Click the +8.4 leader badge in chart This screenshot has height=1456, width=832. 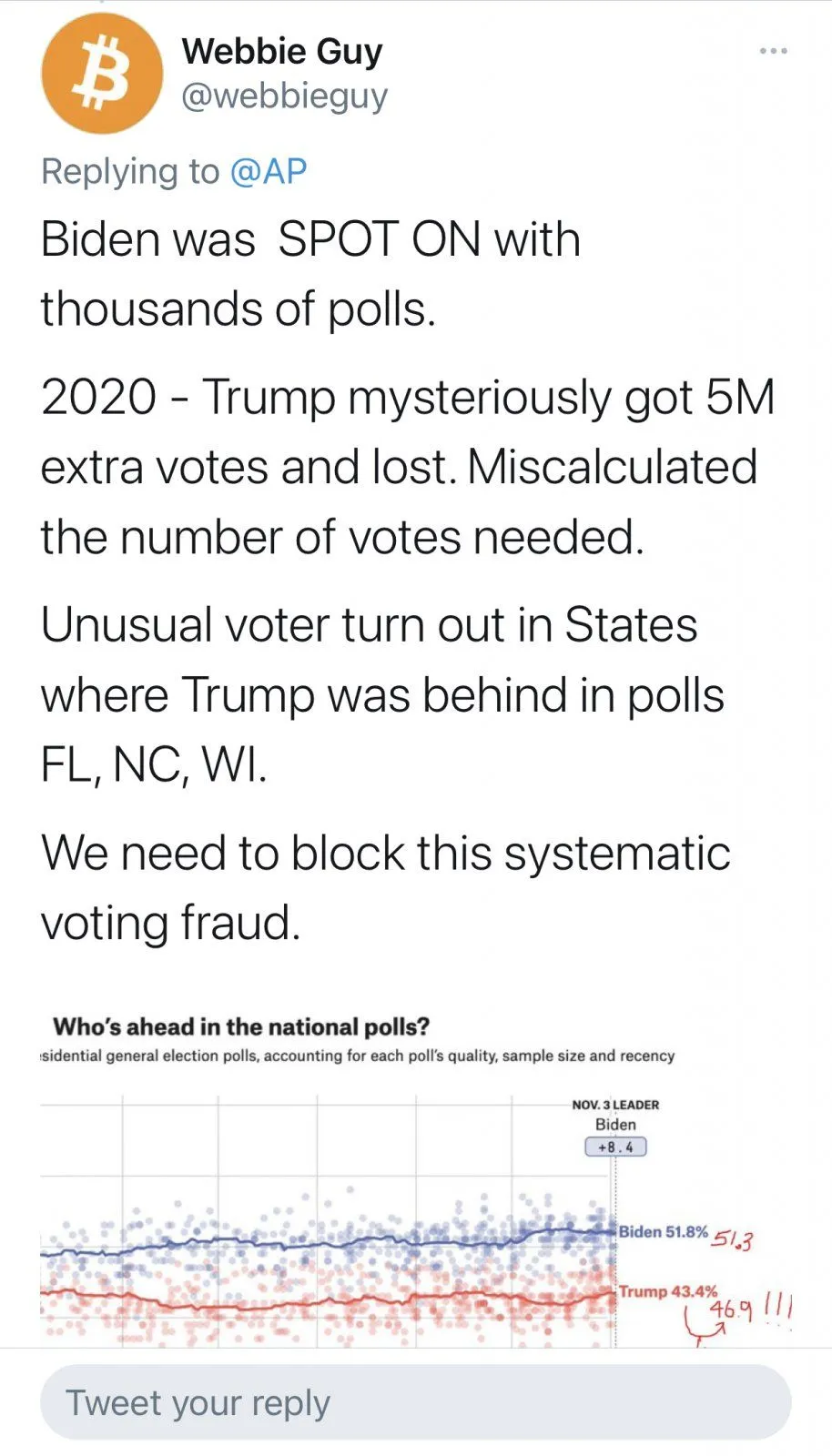point(615,1148)
